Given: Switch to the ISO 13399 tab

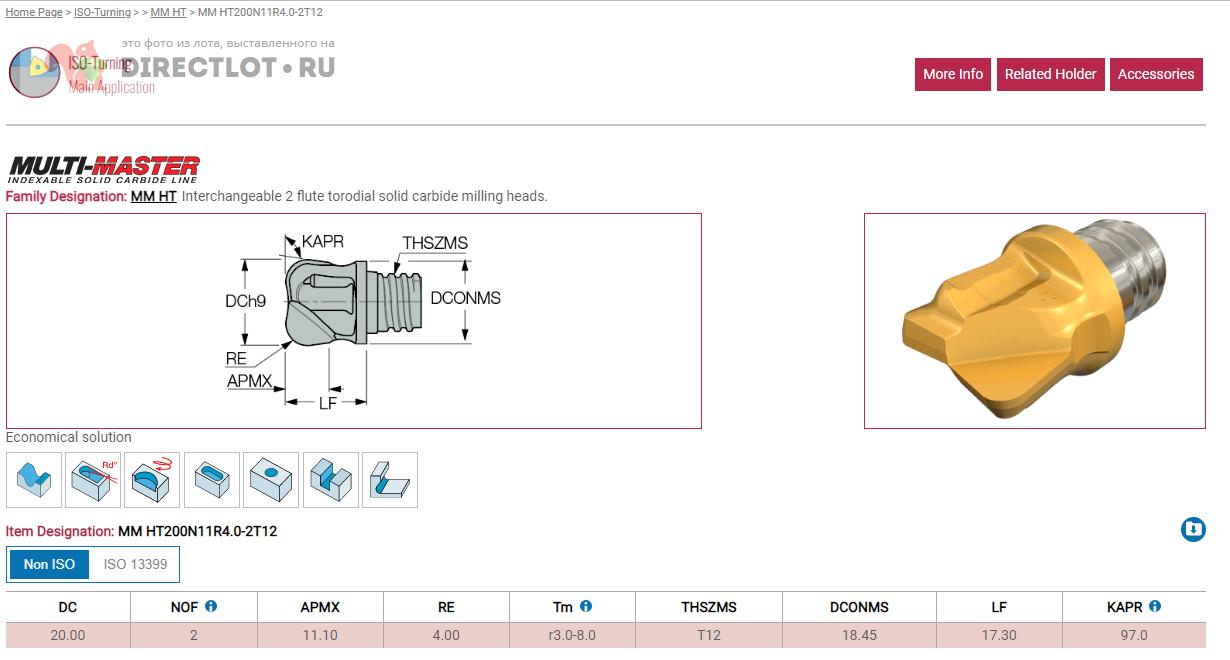Looking at the screenshot, I should 134,564.
